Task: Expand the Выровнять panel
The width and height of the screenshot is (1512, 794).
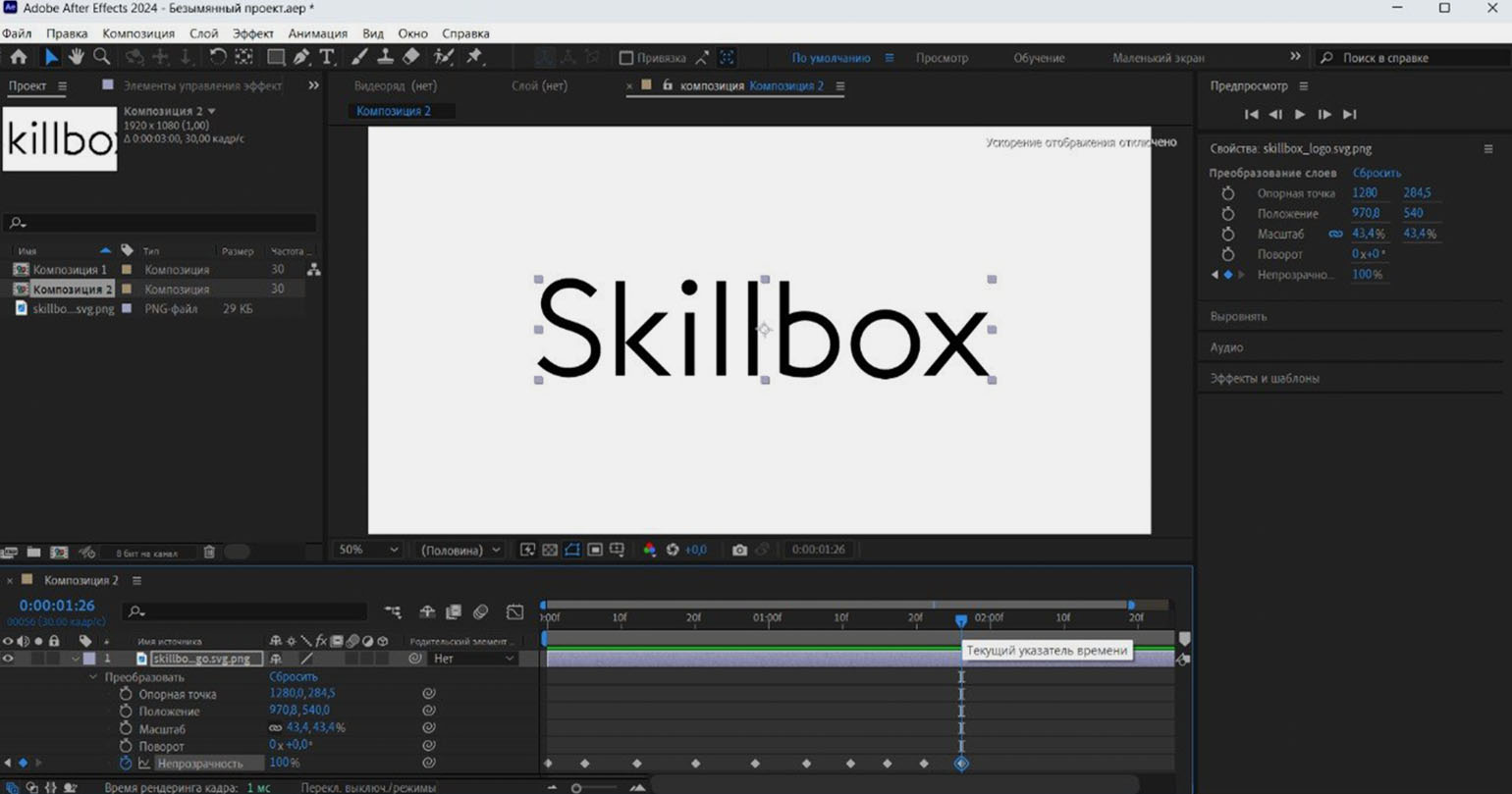Action: 1238,317
